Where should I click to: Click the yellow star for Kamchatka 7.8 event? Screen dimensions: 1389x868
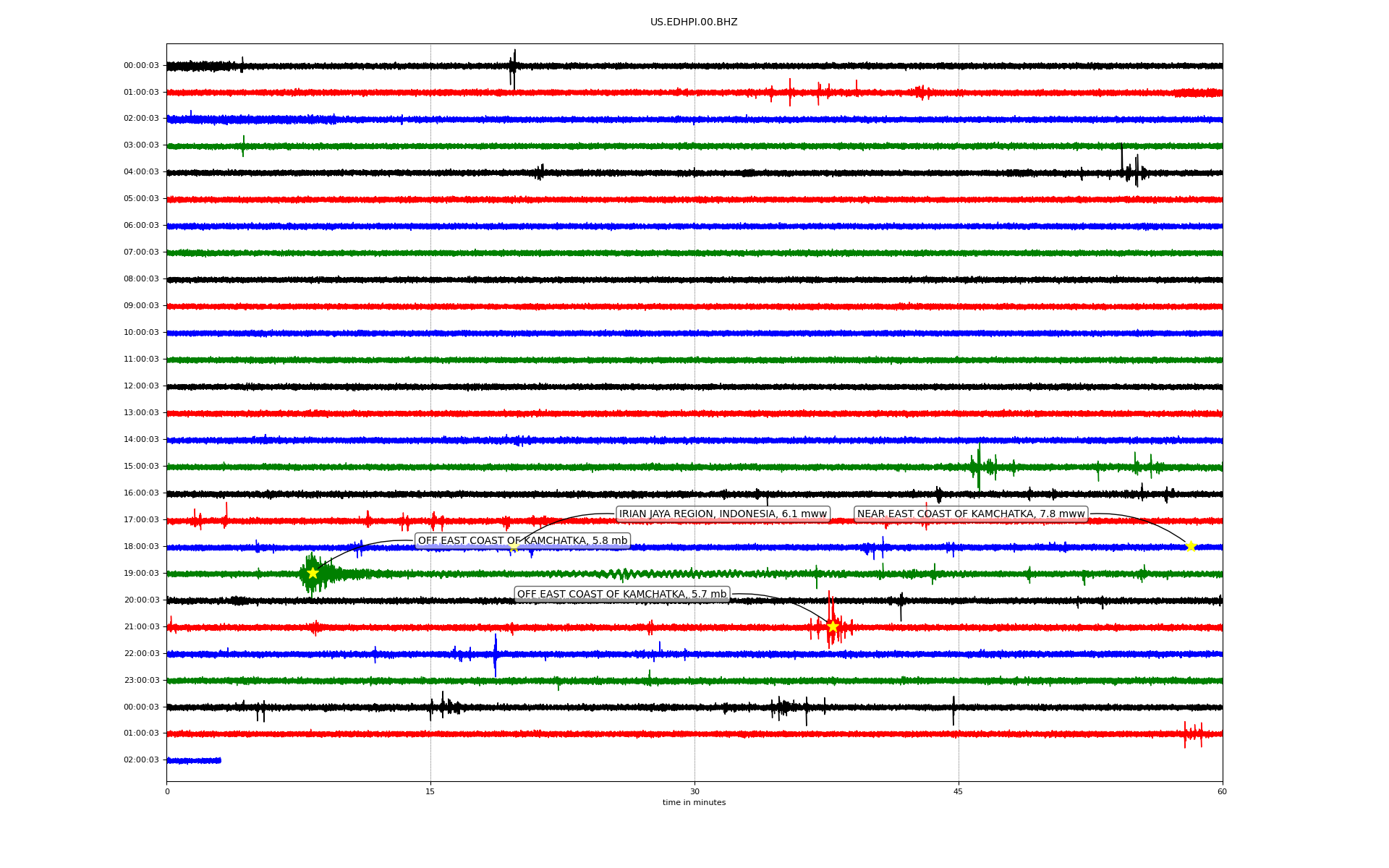pos(1191,546)
